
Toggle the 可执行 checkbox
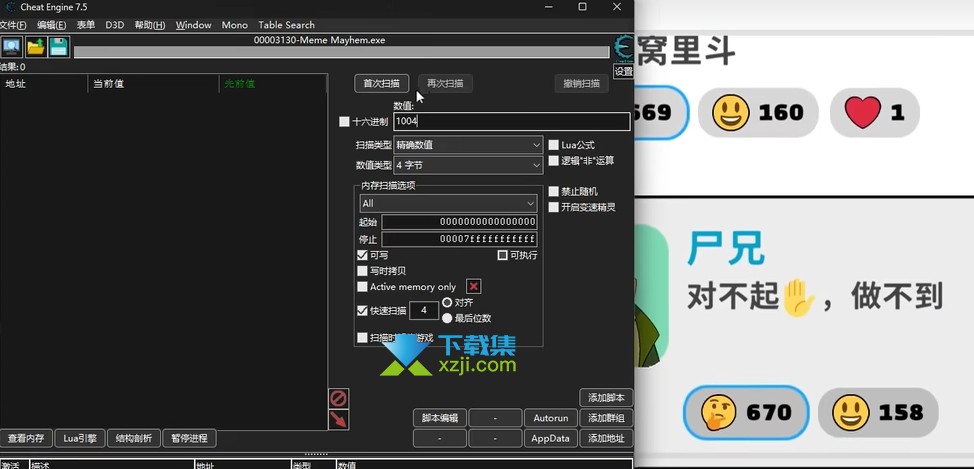[x=503, y=255]
